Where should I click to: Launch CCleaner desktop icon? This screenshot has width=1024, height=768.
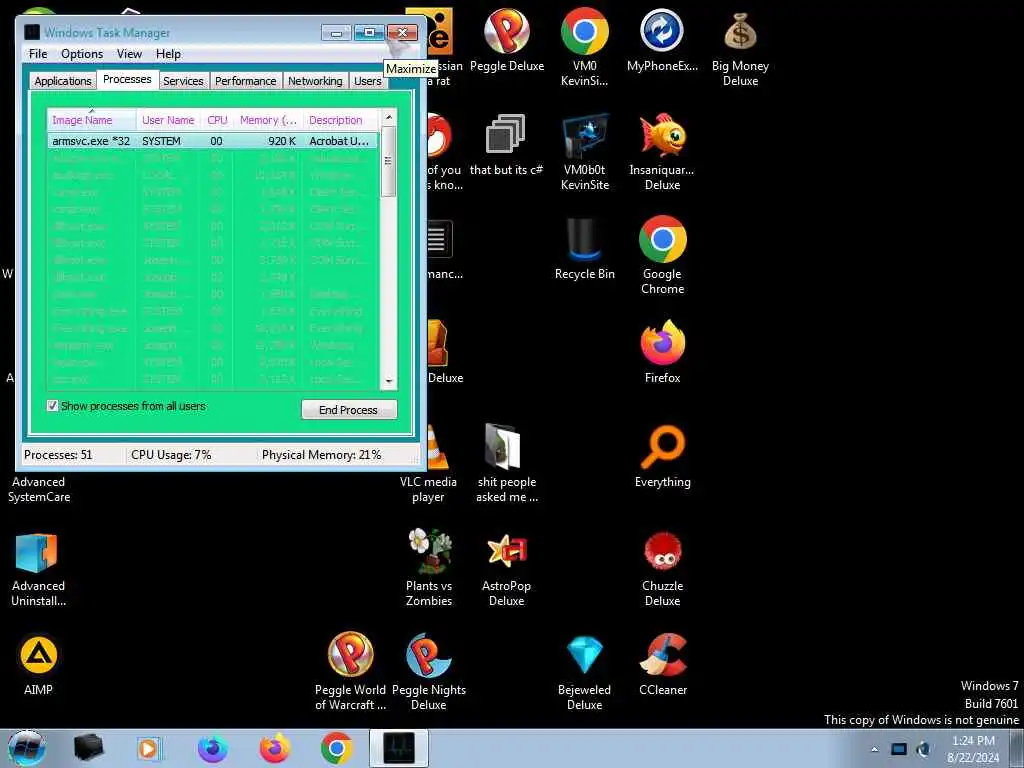pos(662,664)
